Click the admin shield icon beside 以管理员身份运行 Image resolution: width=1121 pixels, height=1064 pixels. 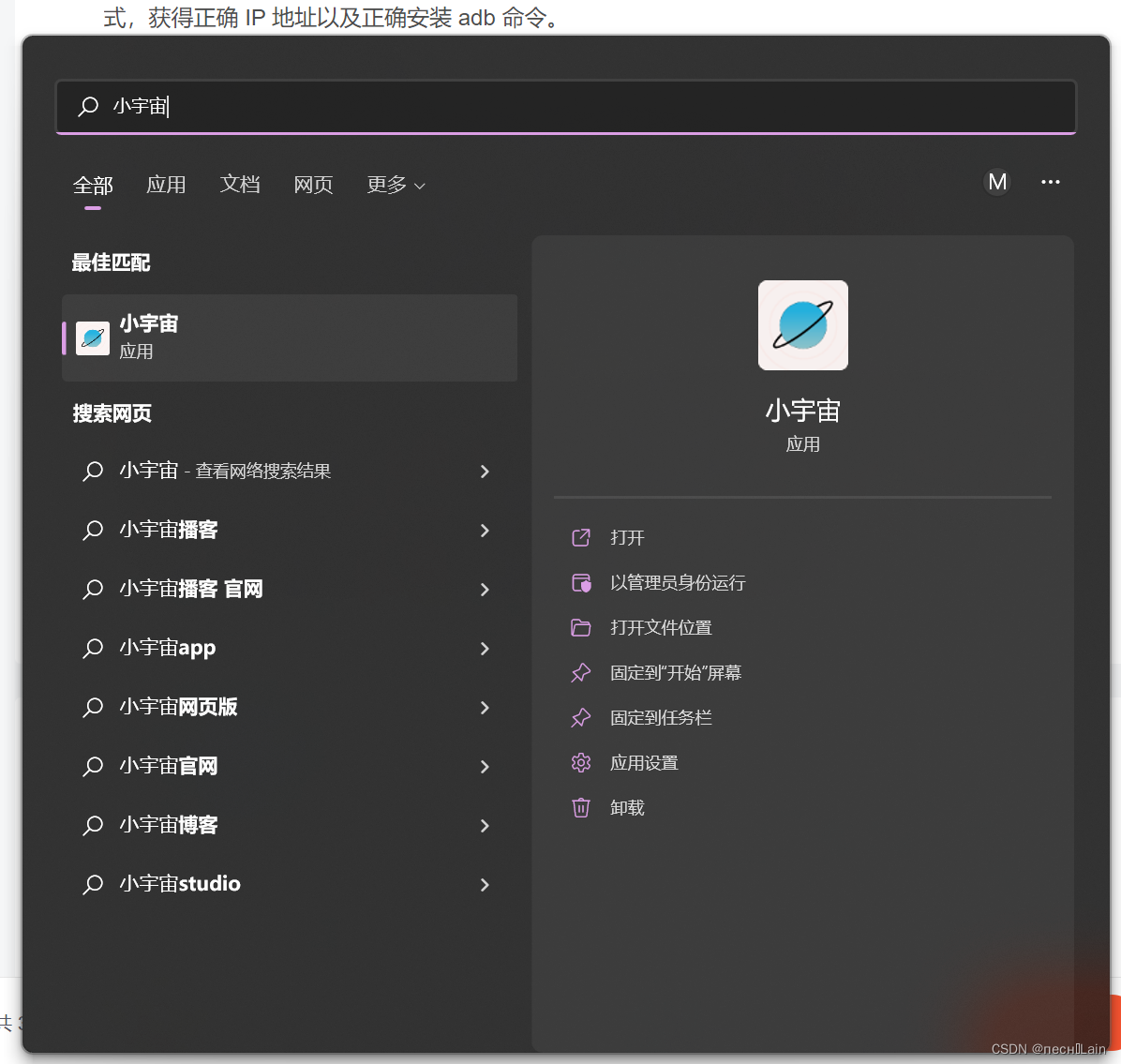tap(581, 583)
